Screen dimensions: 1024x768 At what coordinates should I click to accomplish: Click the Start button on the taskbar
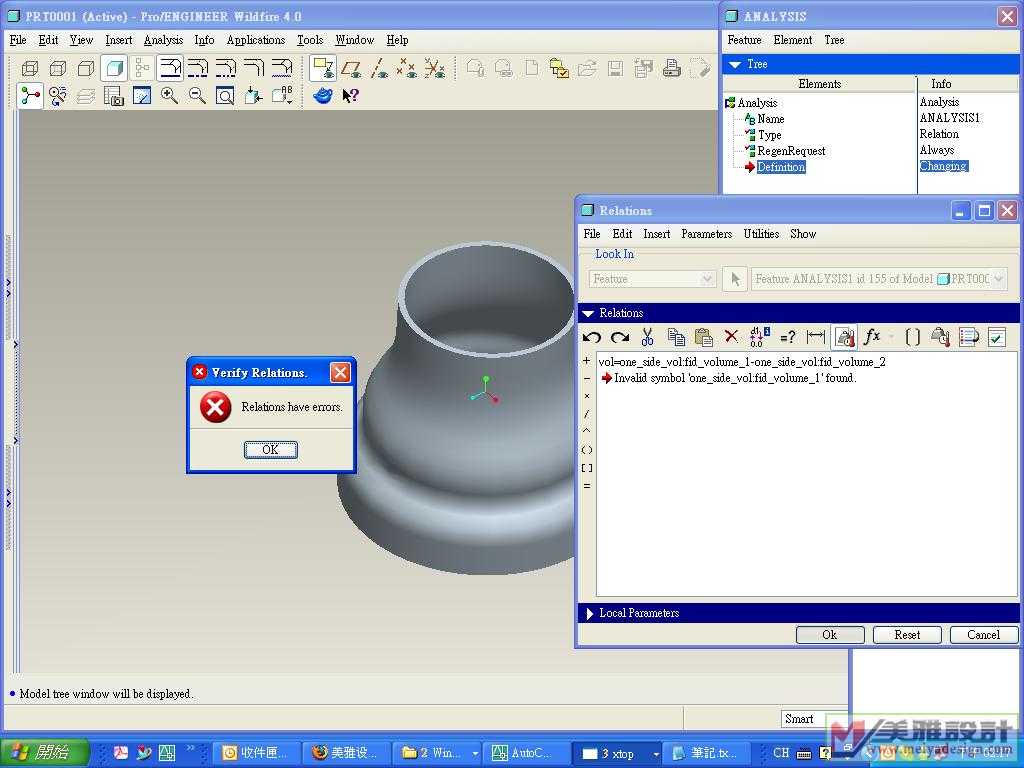click(x=45, y=753)
